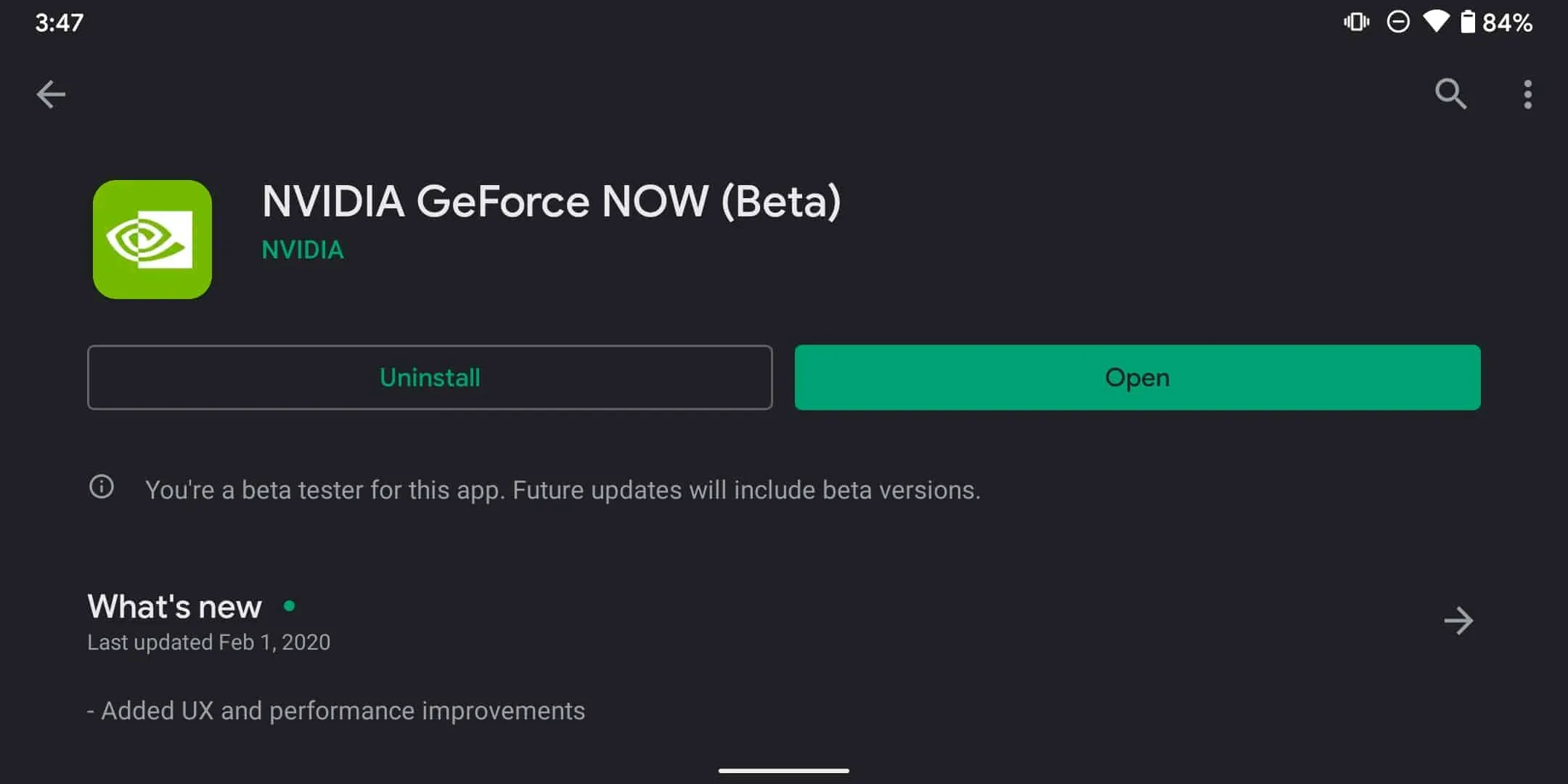The image size is (1568, 784).
Task: Tap the vibrate mode status icon
Action: 1356,22
